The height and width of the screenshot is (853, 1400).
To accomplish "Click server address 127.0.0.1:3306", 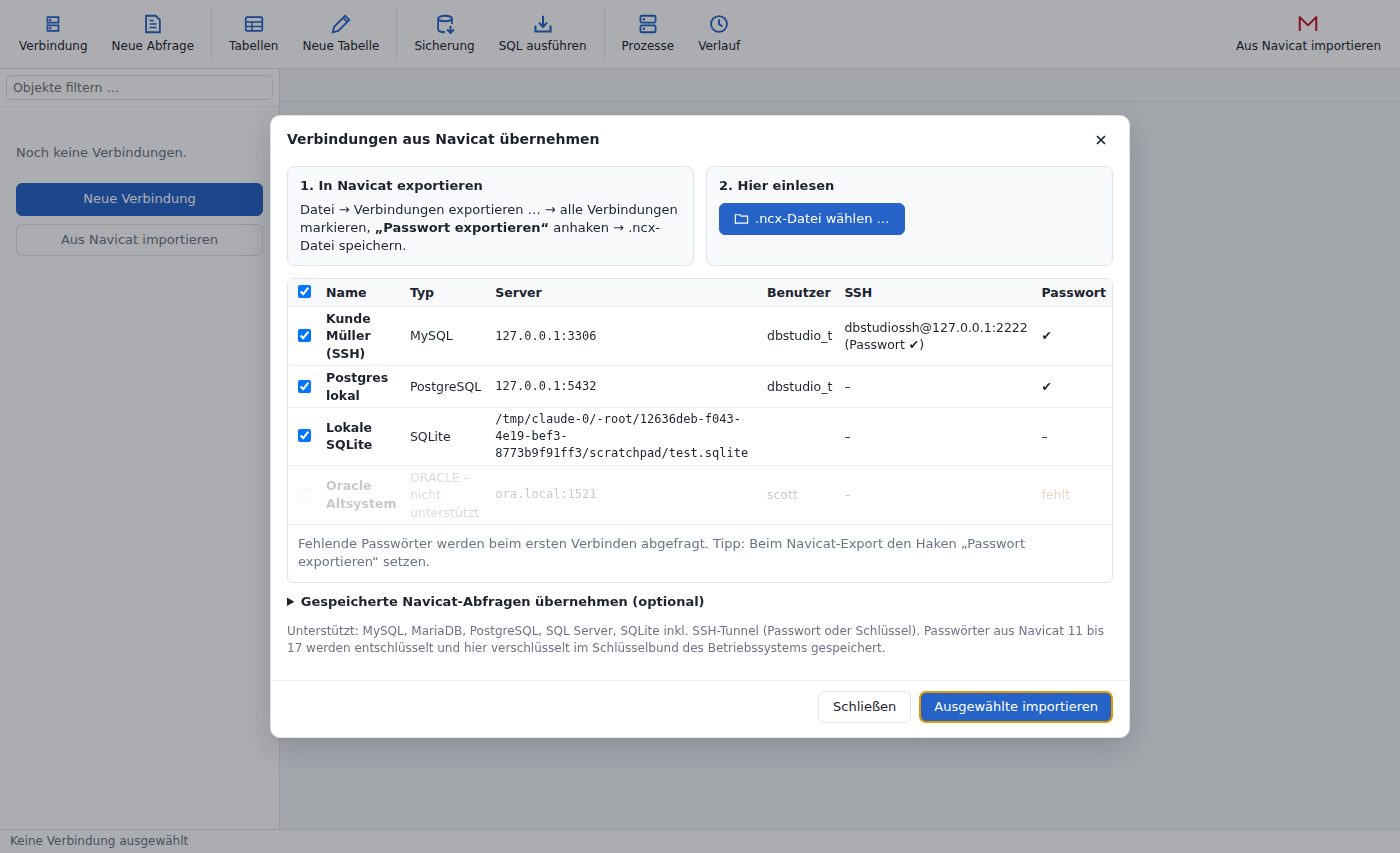I will 546,336.
